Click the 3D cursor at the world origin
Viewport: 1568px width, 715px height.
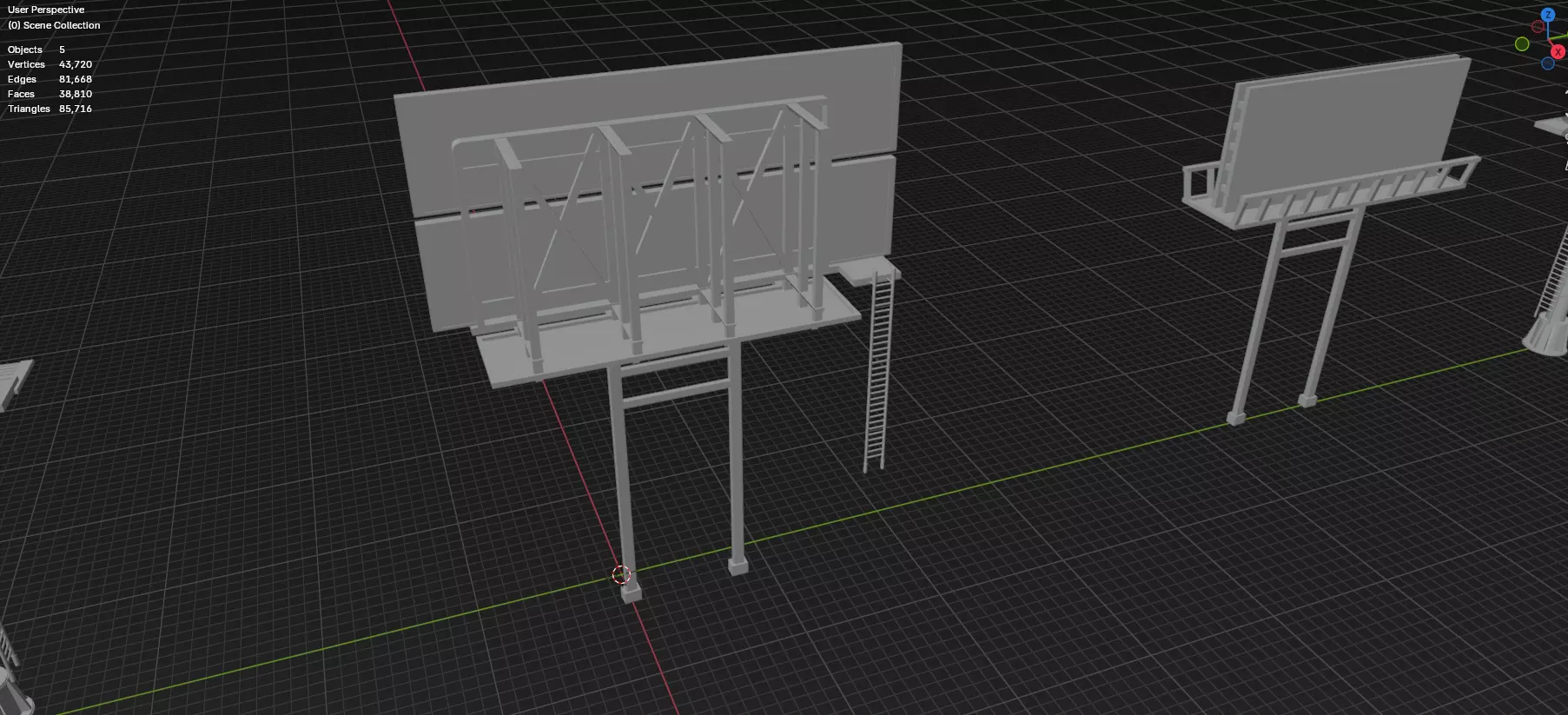[x=620, y=574]
